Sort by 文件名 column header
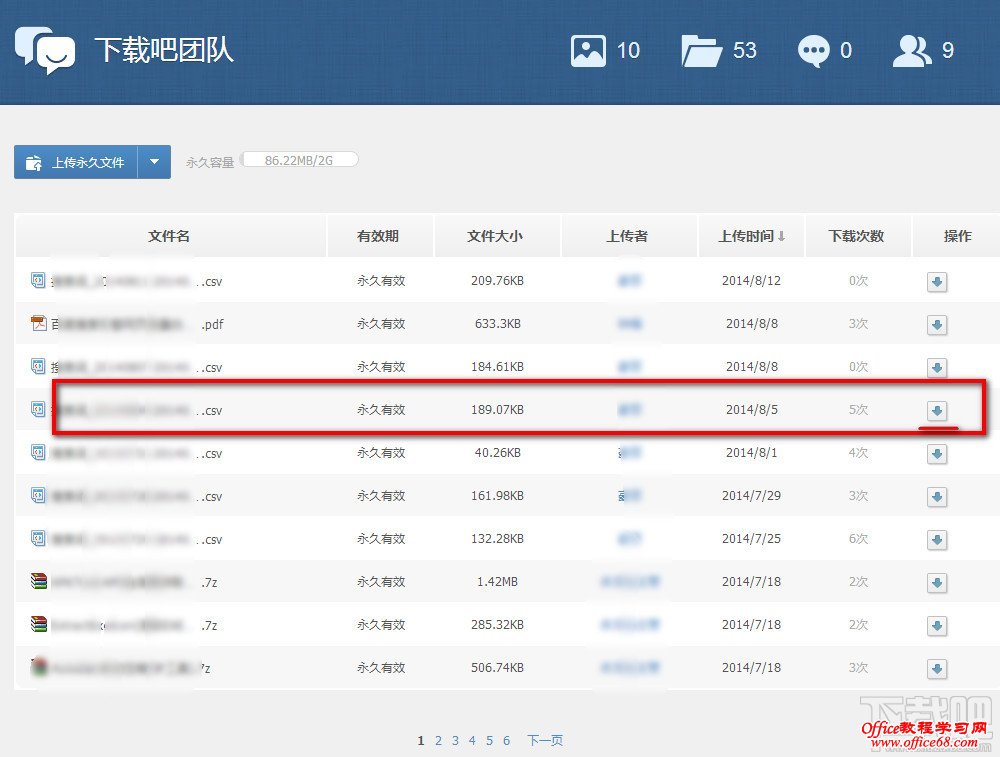Image resolution: width=1000 pixels, height=757 pixels. tap(169, 236)
